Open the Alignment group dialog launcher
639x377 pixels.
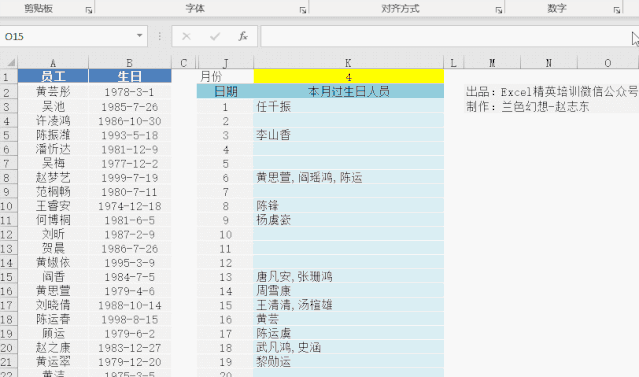[498, 10]
